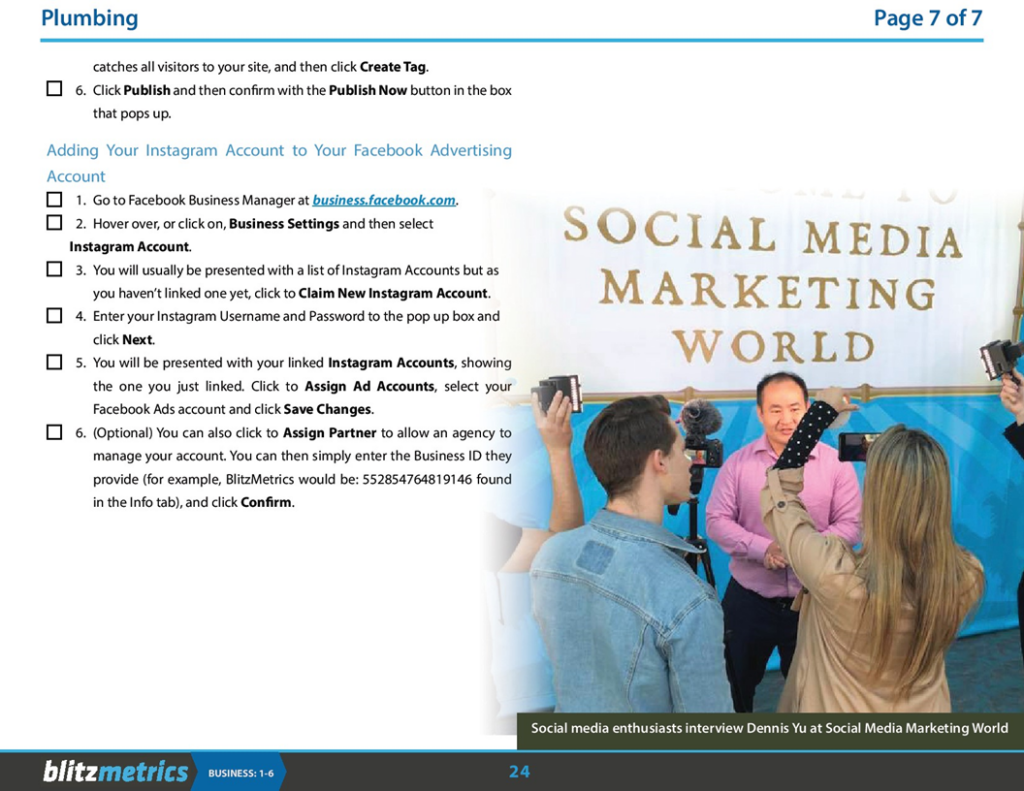Click page number 24 in footer
This screenshot has width=1024, height=791.
(519, 772)
